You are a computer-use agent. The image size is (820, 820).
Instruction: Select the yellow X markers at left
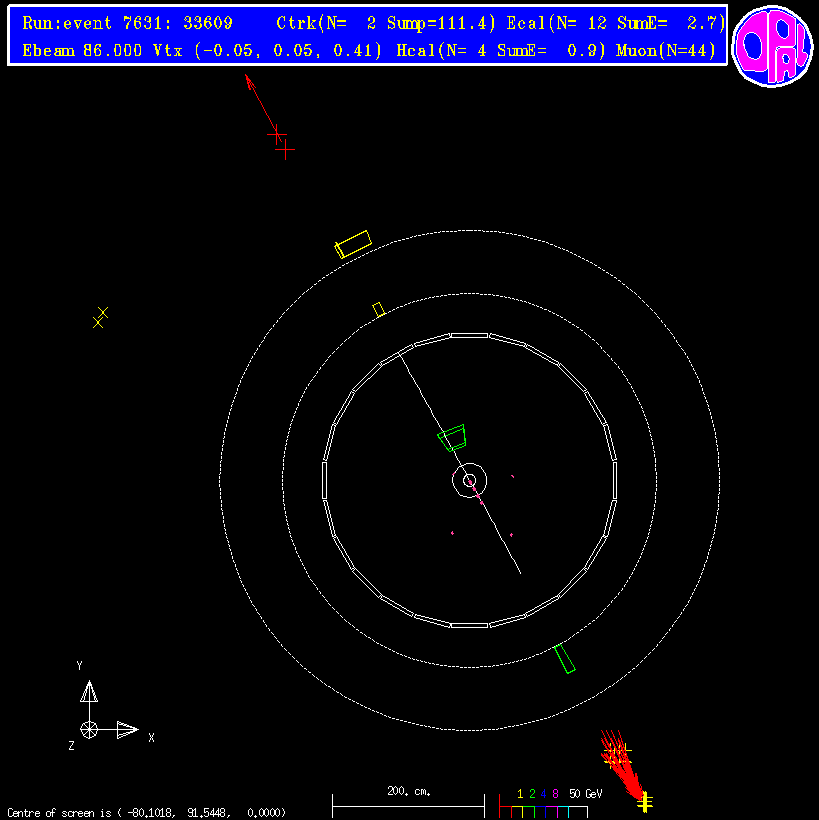[100, 318]
